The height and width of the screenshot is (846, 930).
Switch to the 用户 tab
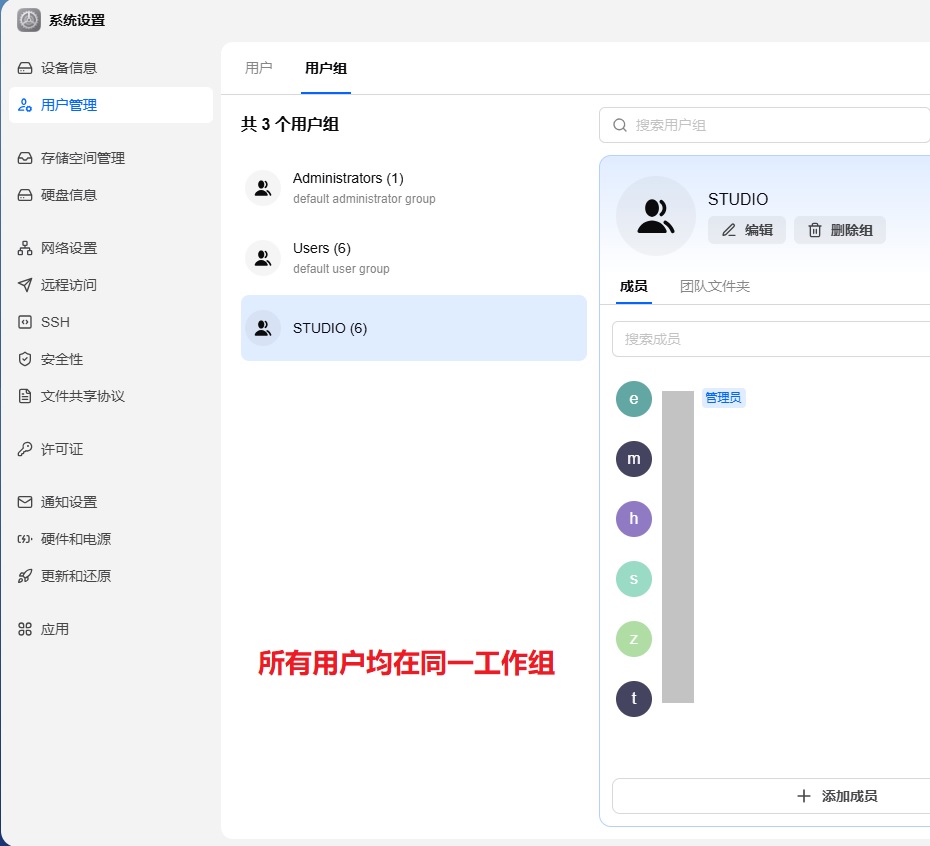point(259,68)
